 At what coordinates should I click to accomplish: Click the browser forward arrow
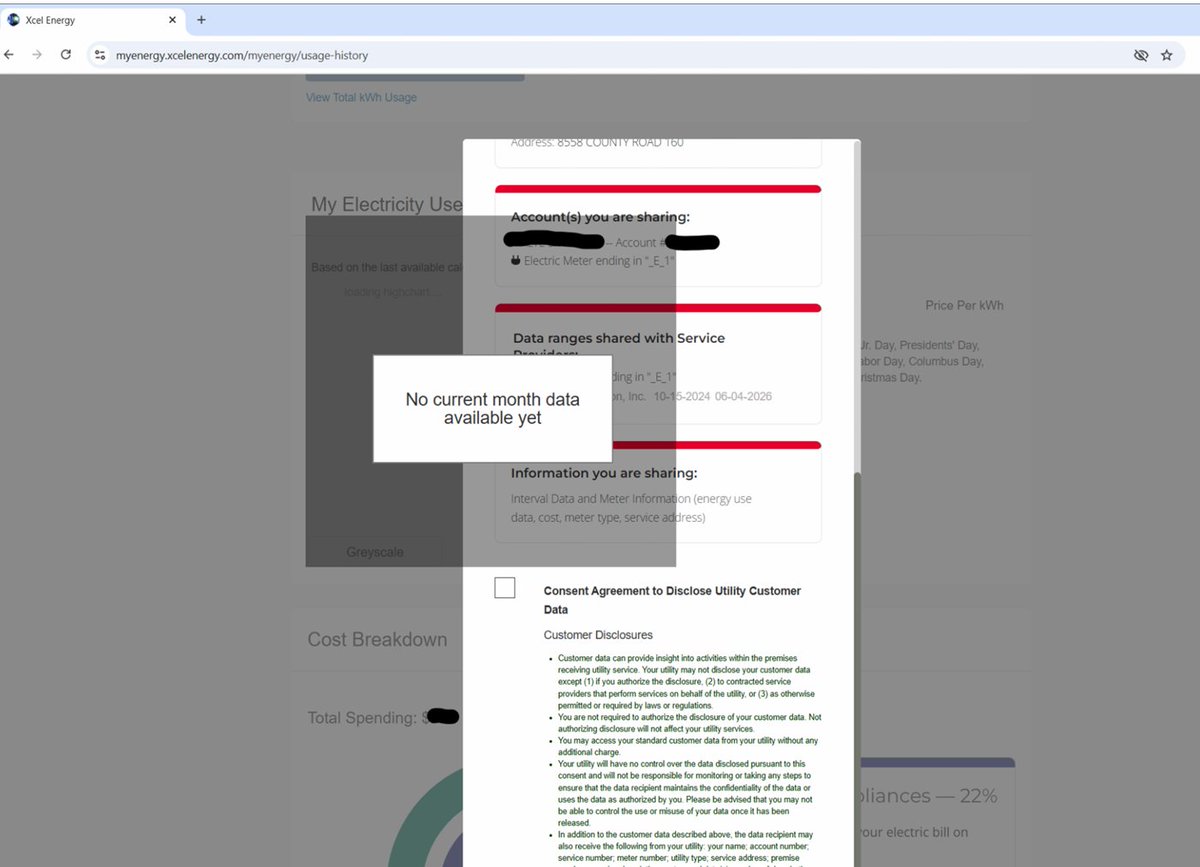(x=38, y=55)
